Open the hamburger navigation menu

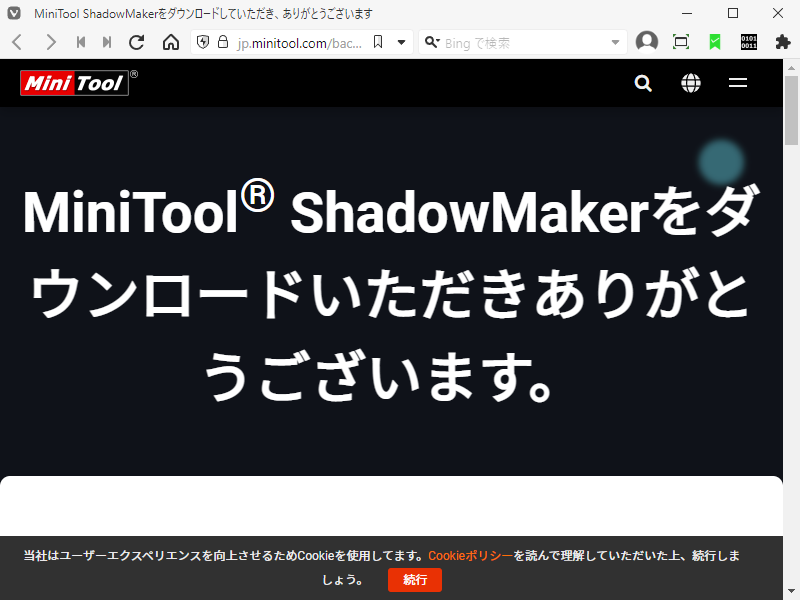738,83
